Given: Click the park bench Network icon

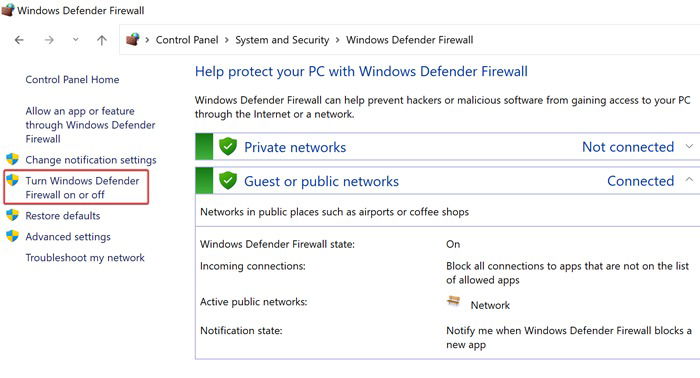Looking at the screenshot, I should 453,301.
